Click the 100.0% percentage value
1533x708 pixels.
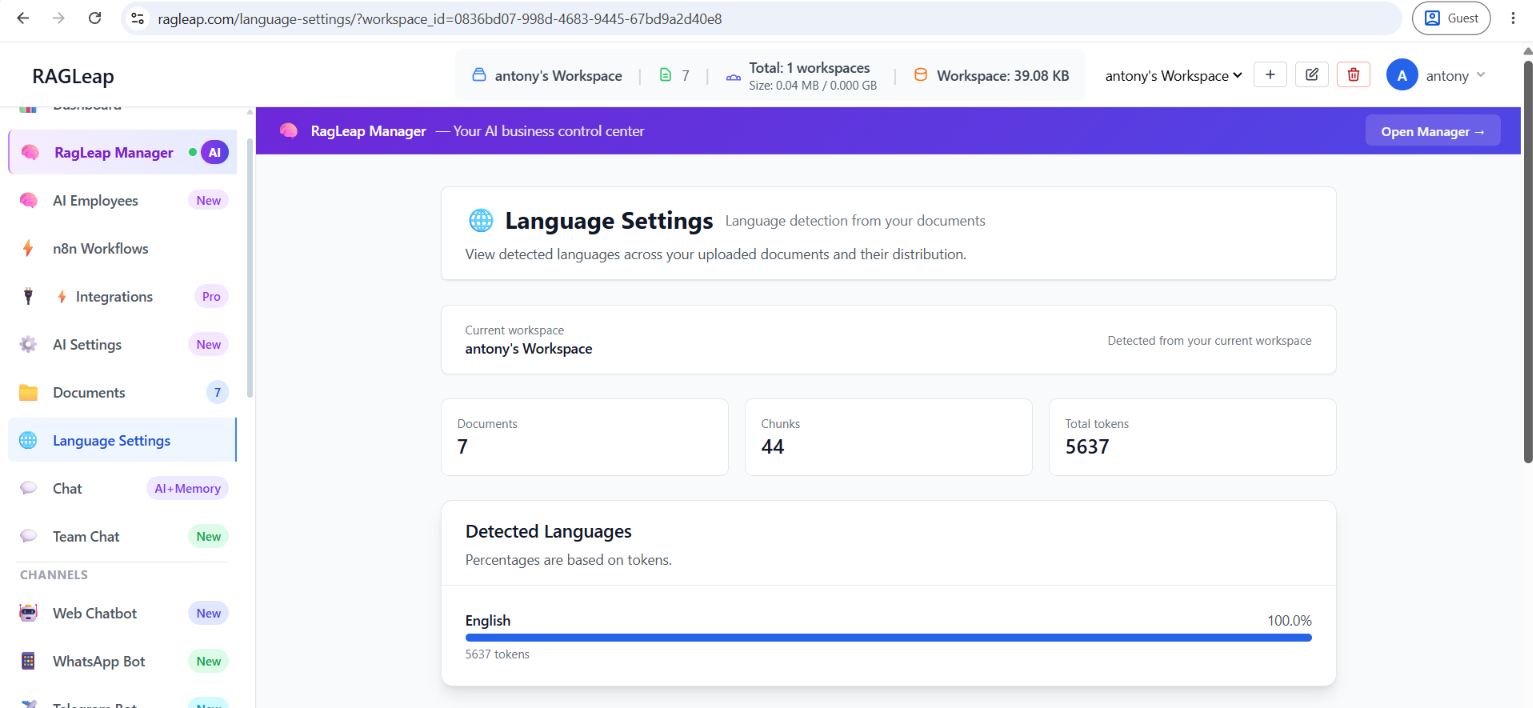(x=1289, y=620)
